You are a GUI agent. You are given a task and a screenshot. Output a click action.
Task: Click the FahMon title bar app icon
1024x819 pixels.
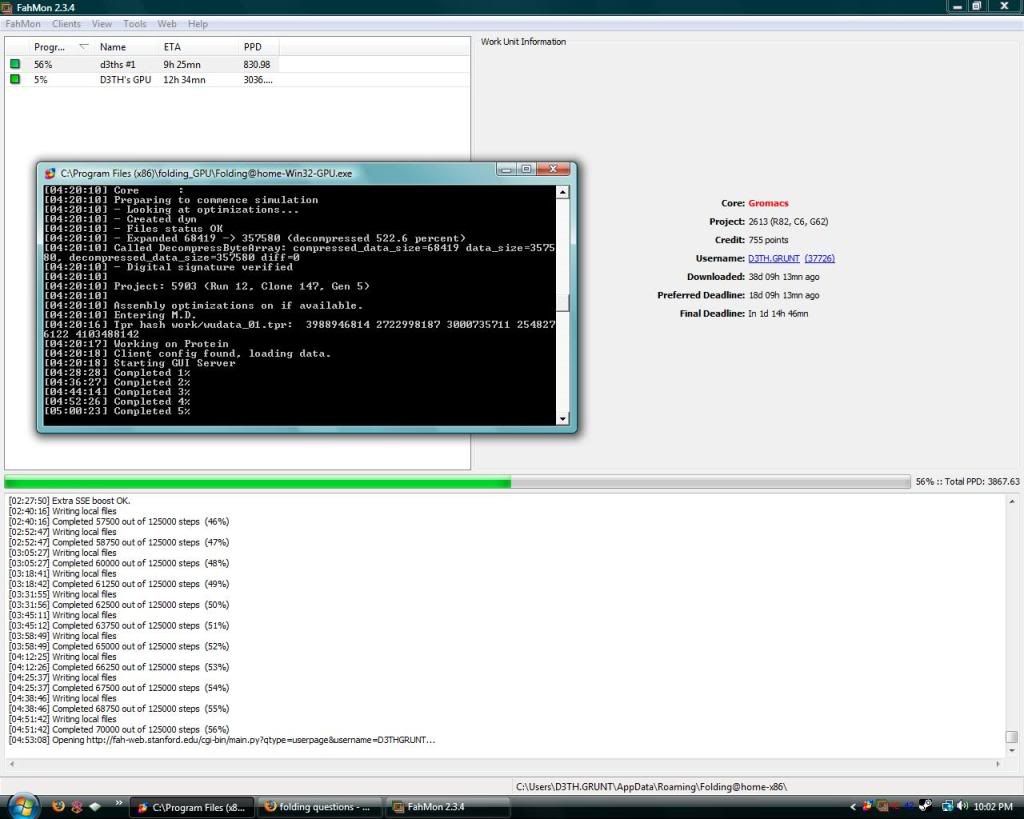coord(7,7)
